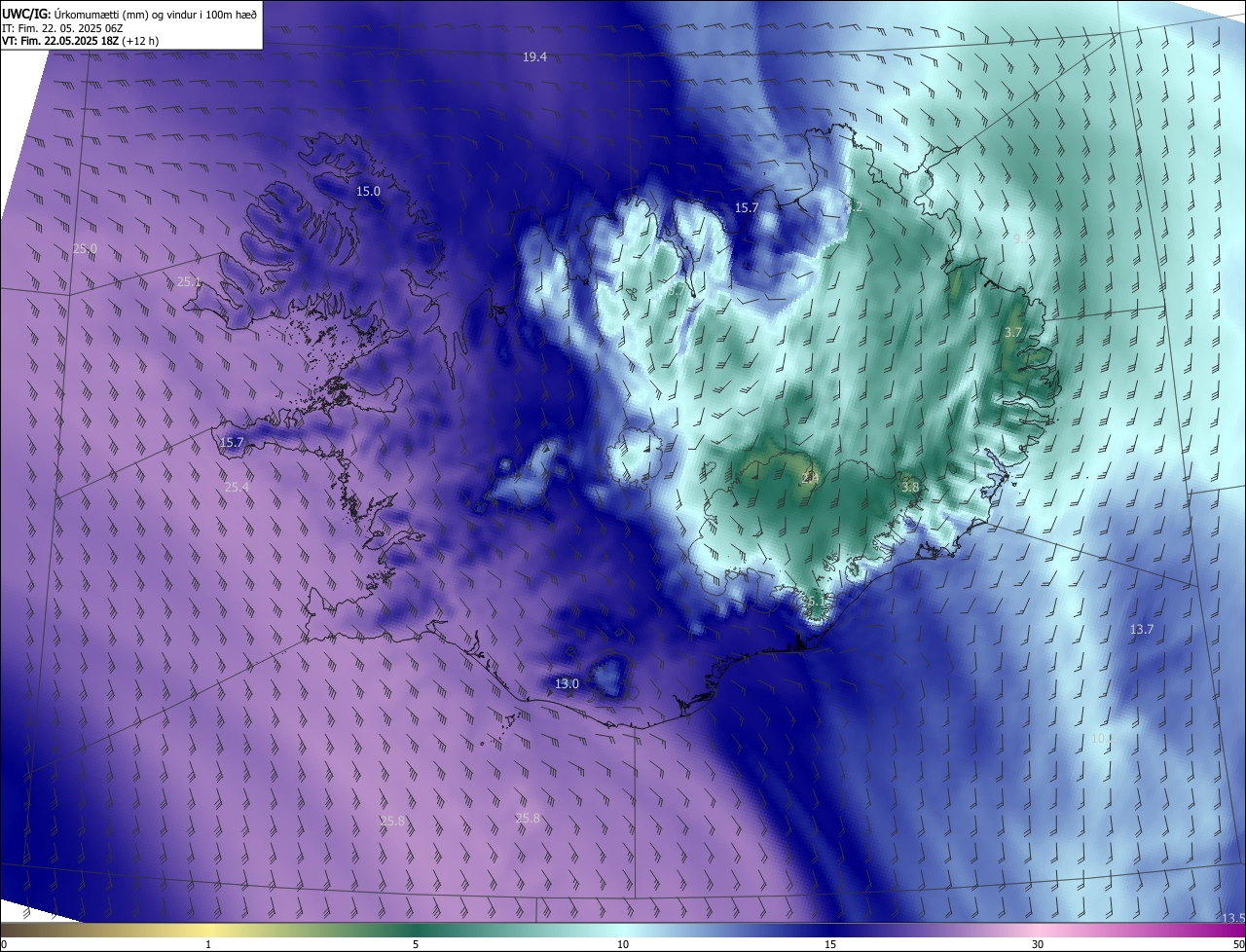Click the 30 tick on the color scale
Image resolution: width=1246 pixels, height=952 pixels.
(1038, 944)
